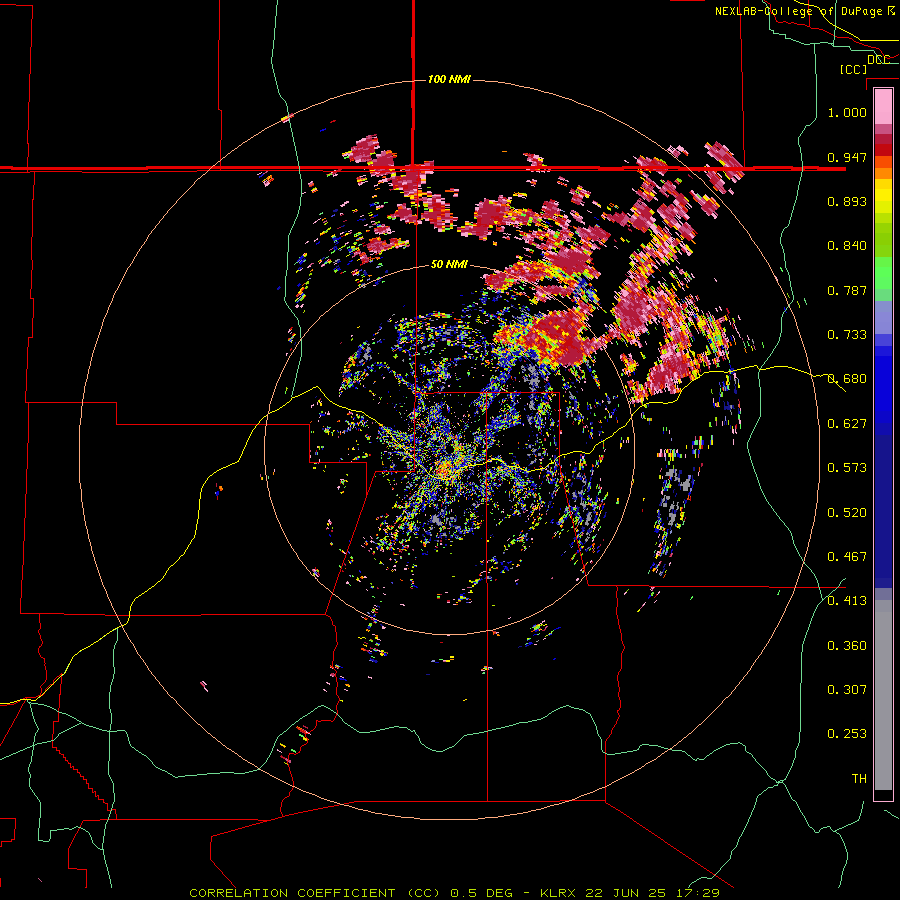Screen dimensions: 900x900
Task: Pick the gray lower color bar section
Action: tap(883, 695)
